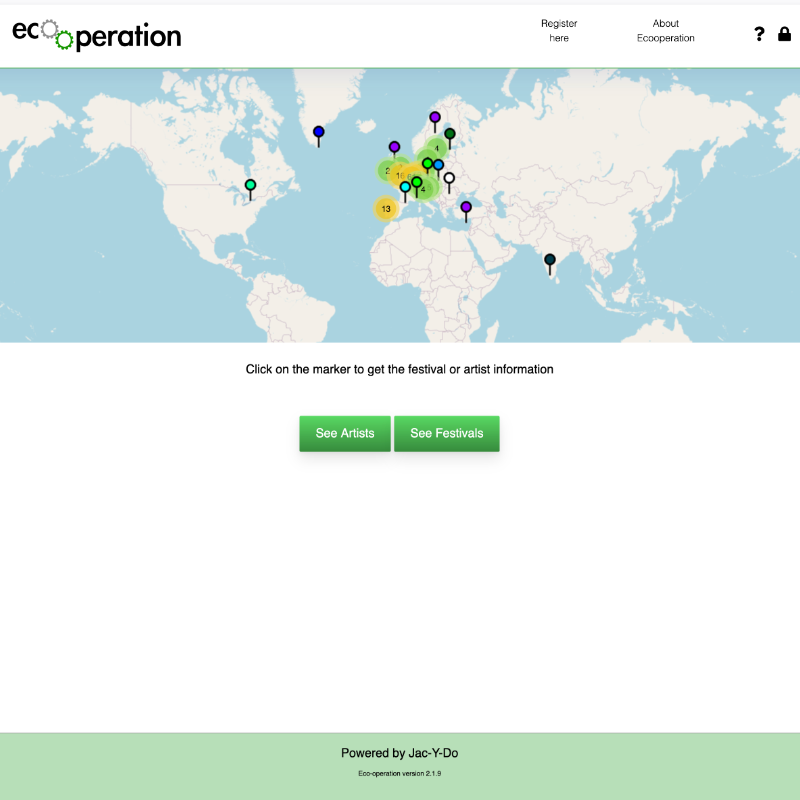Click the Ecooperation logo
This screenshot has width=800, height=800.
[x=97, y=35]
